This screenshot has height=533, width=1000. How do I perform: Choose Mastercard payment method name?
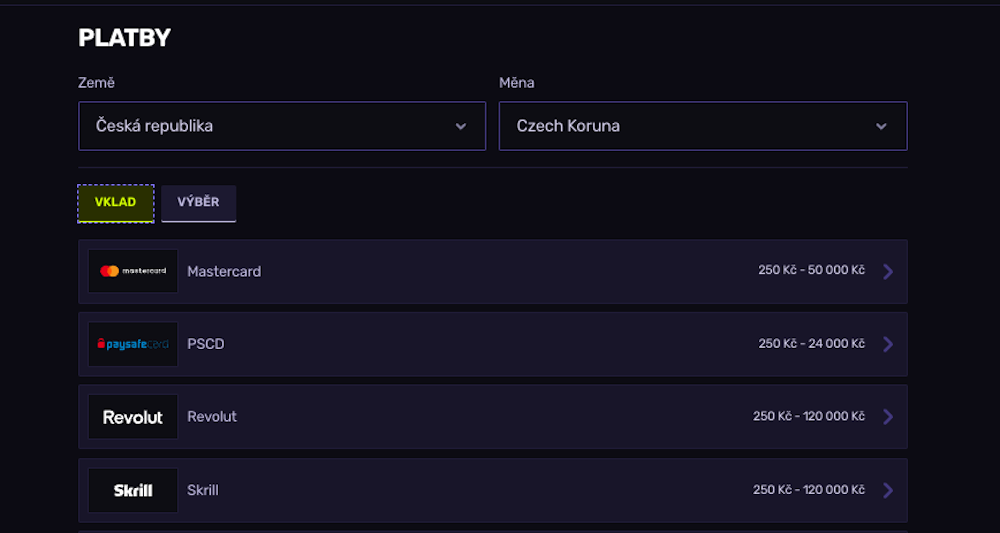click(x=224, y=271)
